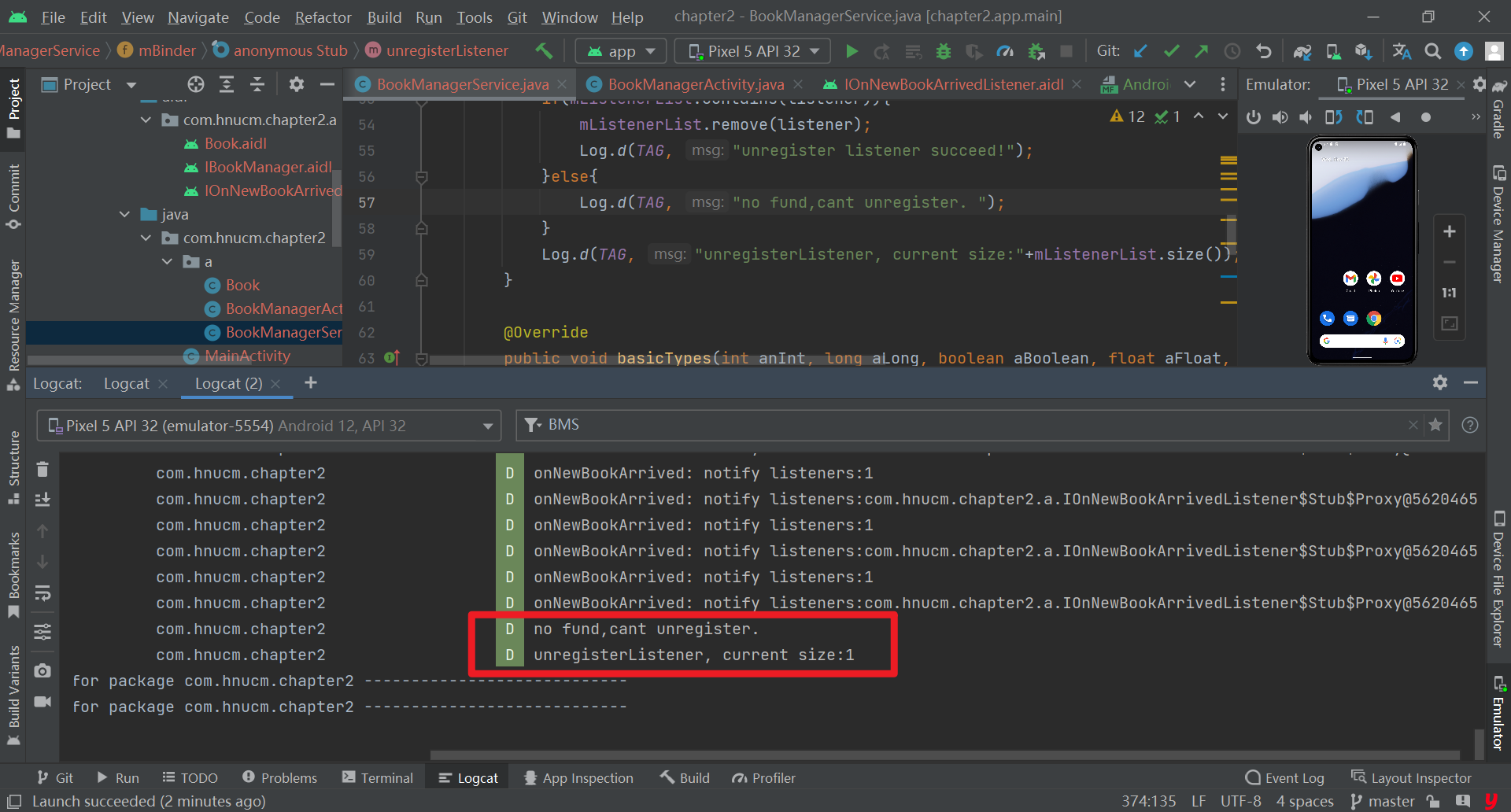This screenshot has height=812, width=1511.
Task: Open the Build menu
Action: (x=384, y=17)
